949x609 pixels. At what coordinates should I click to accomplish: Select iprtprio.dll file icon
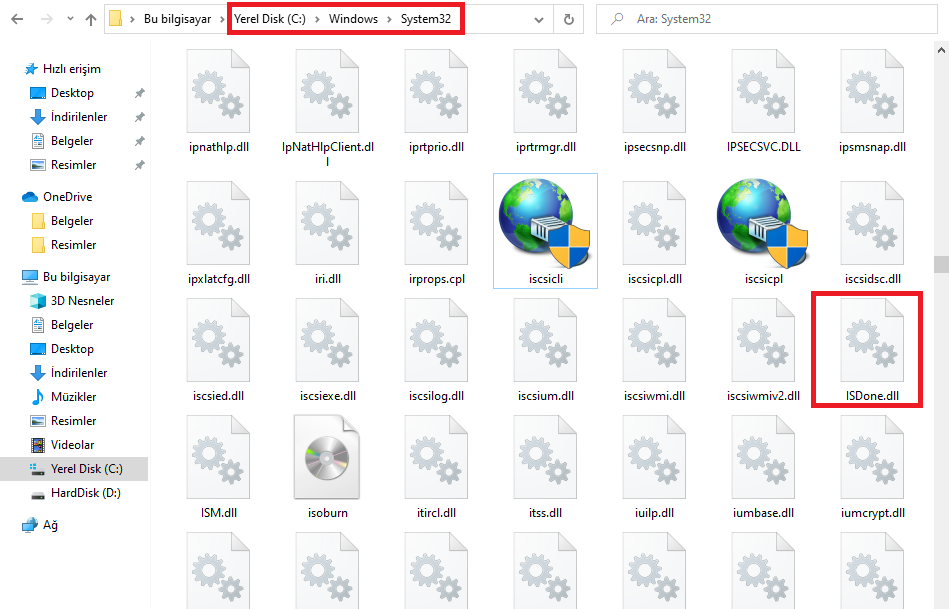pos(436,91)
